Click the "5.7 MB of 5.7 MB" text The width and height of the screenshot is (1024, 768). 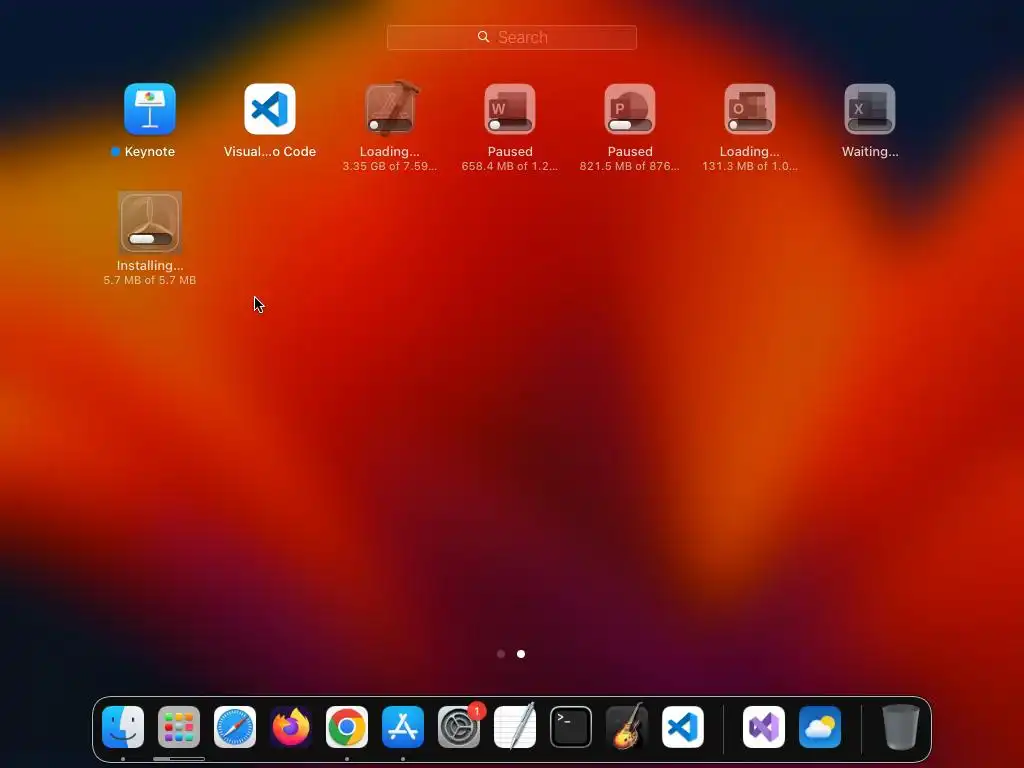(150, 280)
